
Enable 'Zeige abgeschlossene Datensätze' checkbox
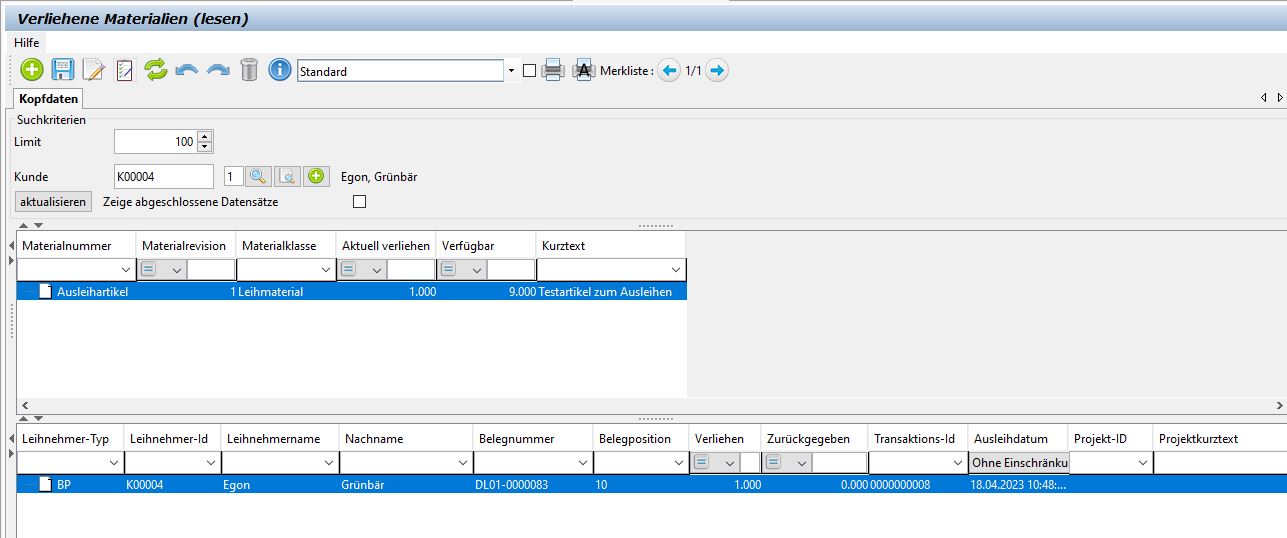click(x=360, y=202)
